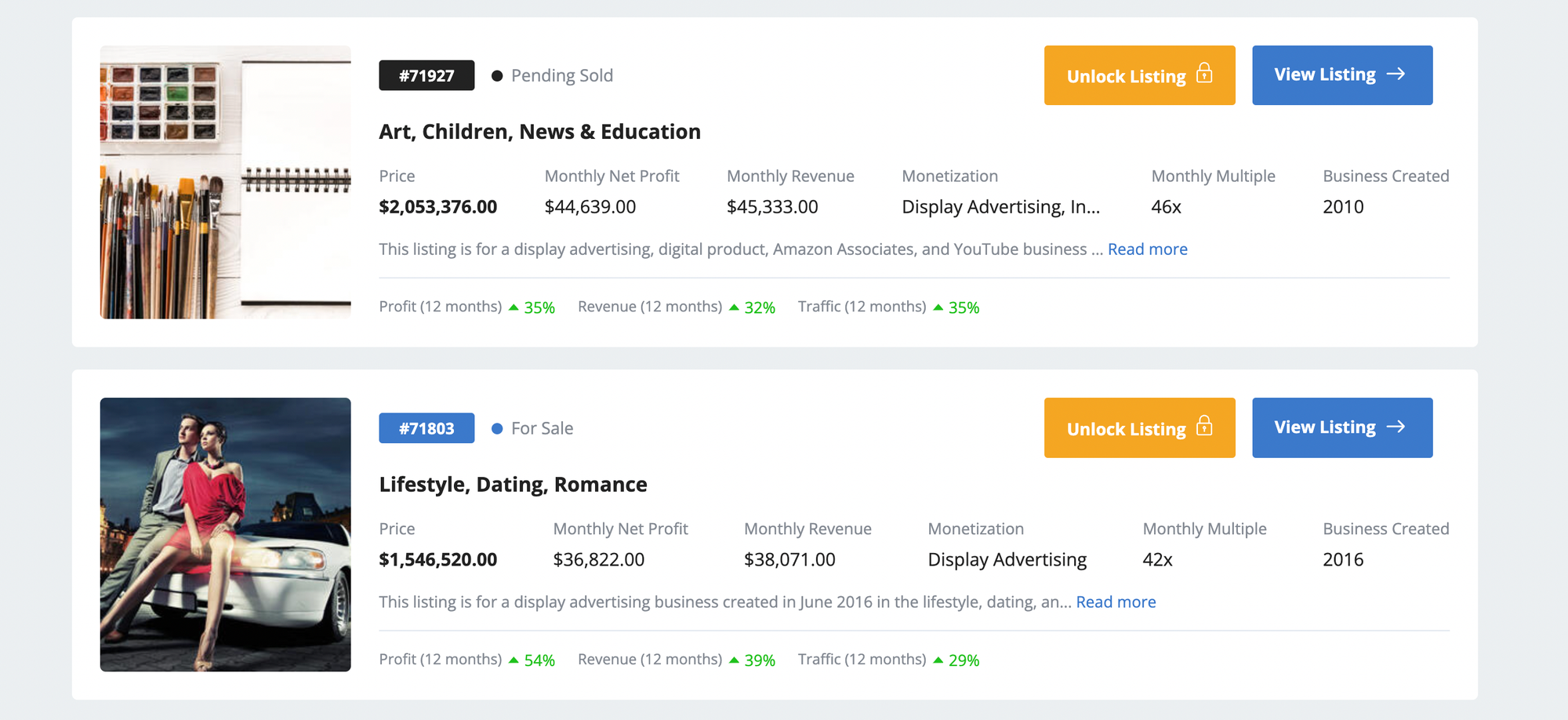Screen dimensions: 1568x720
Task: Click the arrow icon inside View Listing for #71803
Action: pos(1397,427)
